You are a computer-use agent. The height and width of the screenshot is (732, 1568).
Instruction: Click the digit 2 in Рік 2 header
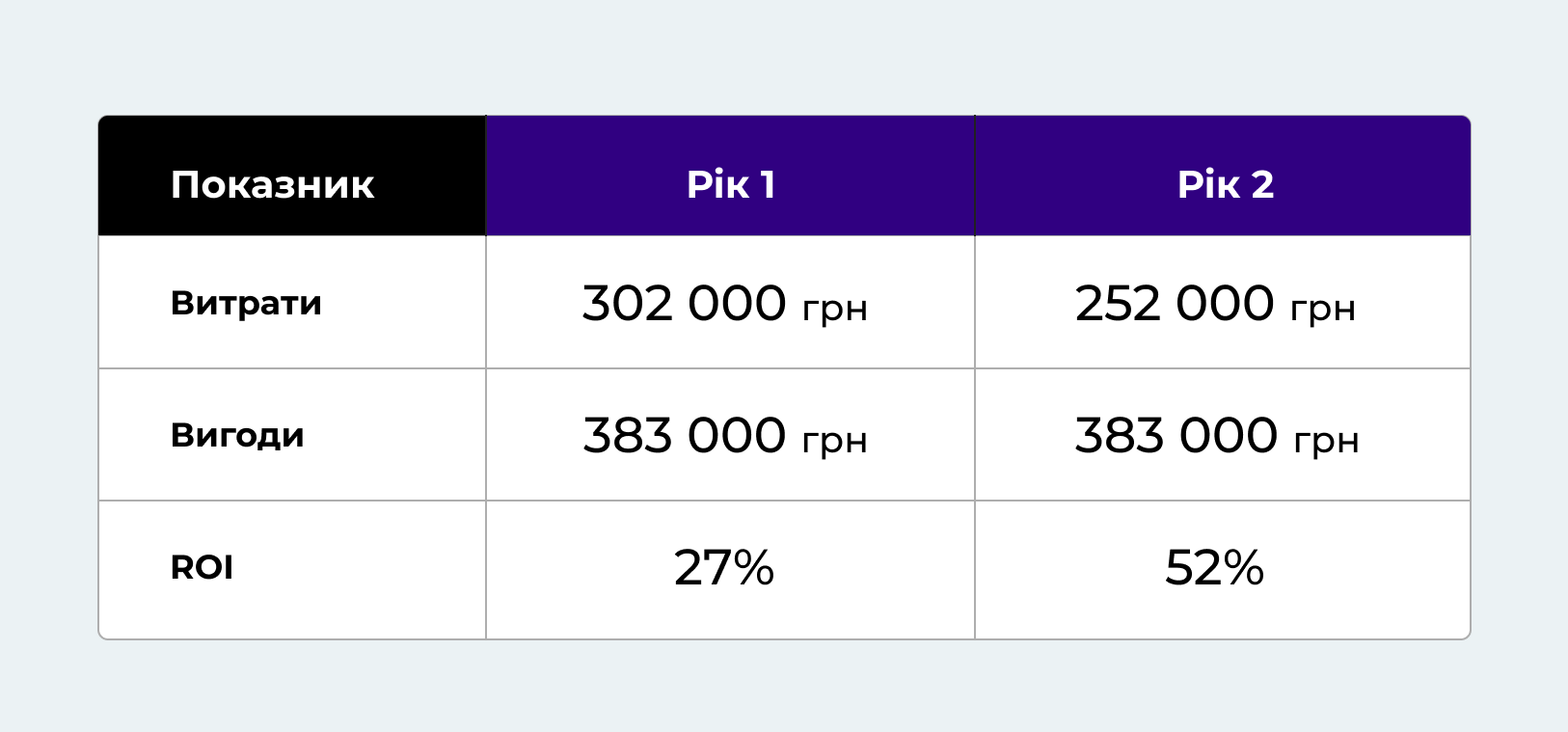click(1262, 184)
